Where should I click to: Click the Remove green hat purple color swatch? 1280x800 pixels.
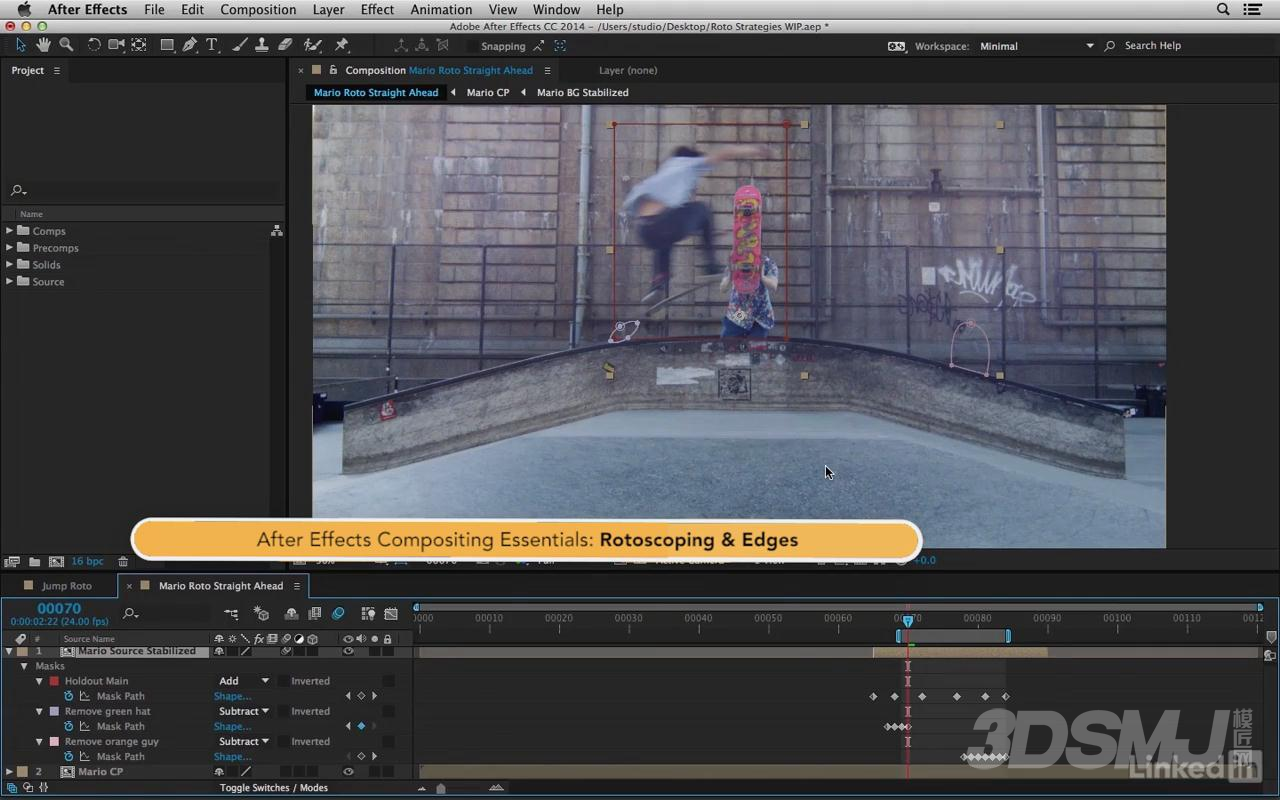pos(54,711)
